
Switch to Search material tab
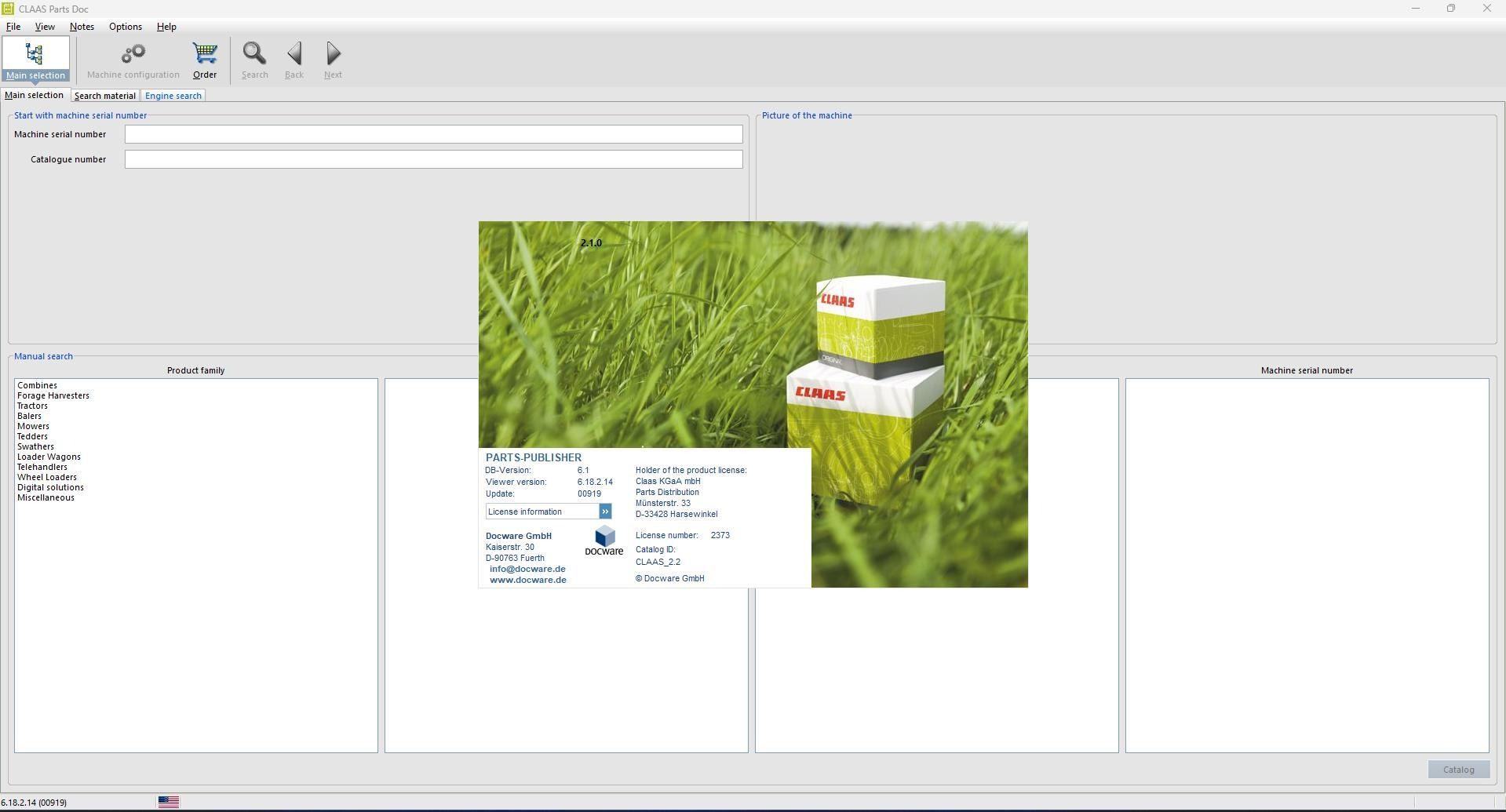click(105, 96)
